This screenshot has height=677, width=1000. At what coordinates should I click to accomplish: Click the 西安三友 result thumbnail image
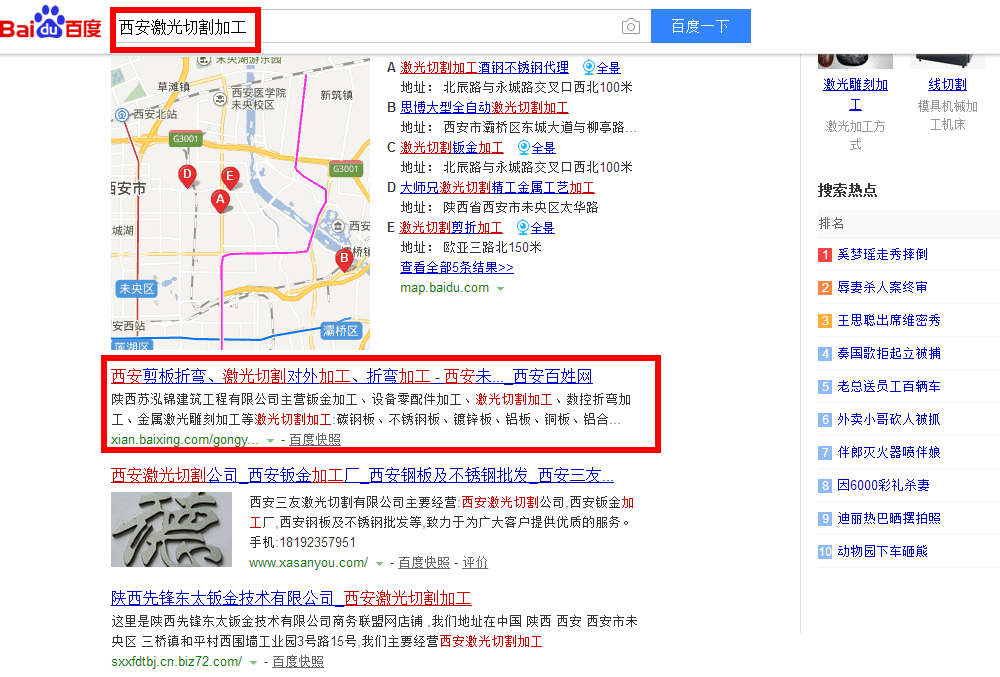tap(171, 530)
